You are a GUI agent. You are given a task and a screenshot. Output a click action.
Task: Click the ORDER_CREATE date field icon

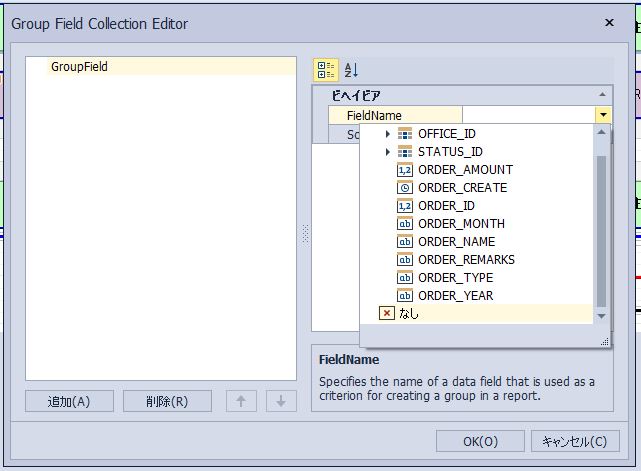click(405, 188)
